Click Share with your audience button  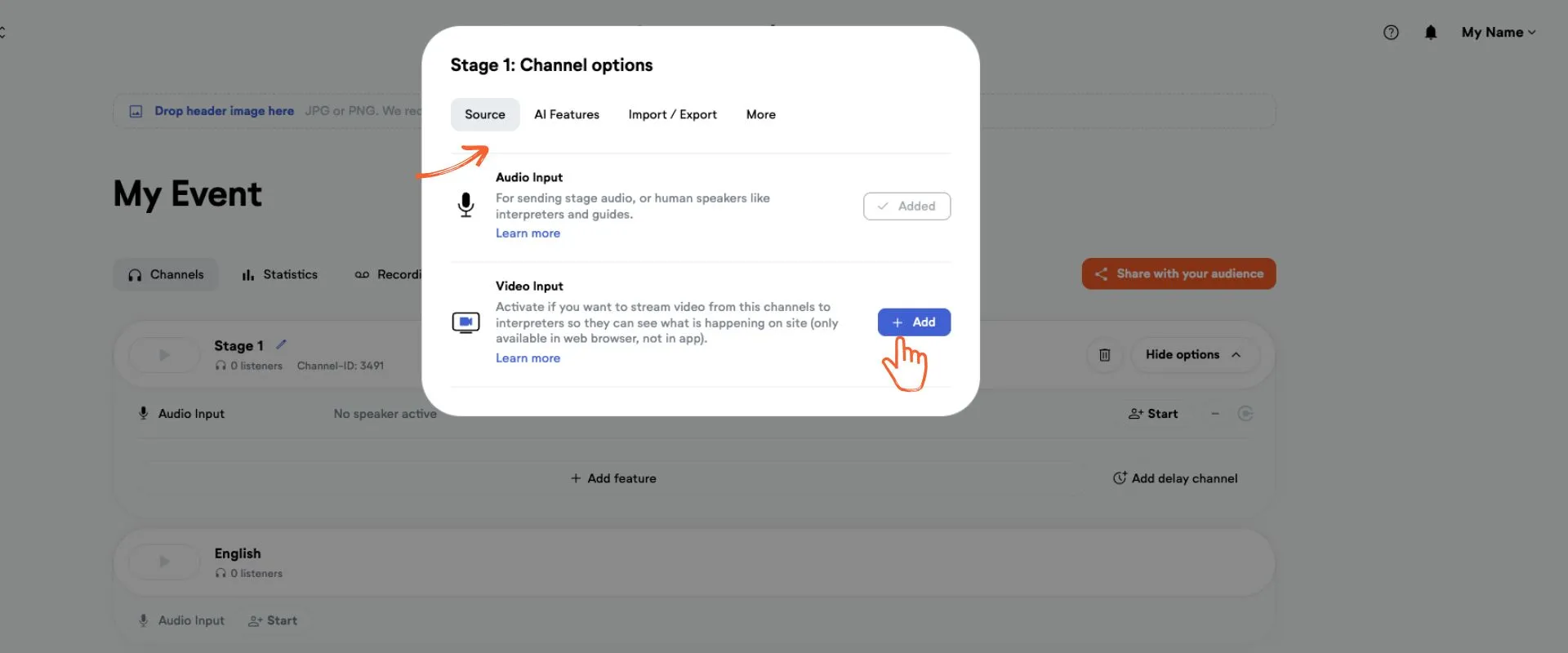coord(1178,274)
